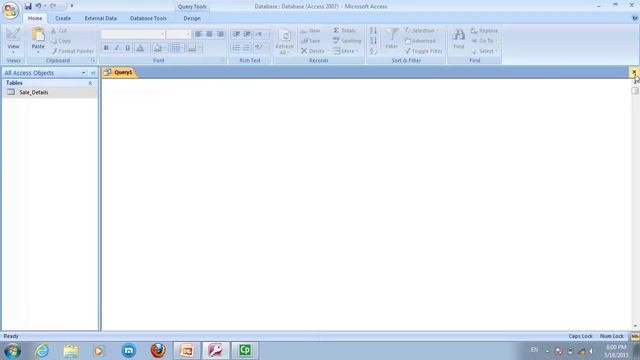Pick the fill/back color bucket
This screenshot has width=640, height=360.
(158, 48)
